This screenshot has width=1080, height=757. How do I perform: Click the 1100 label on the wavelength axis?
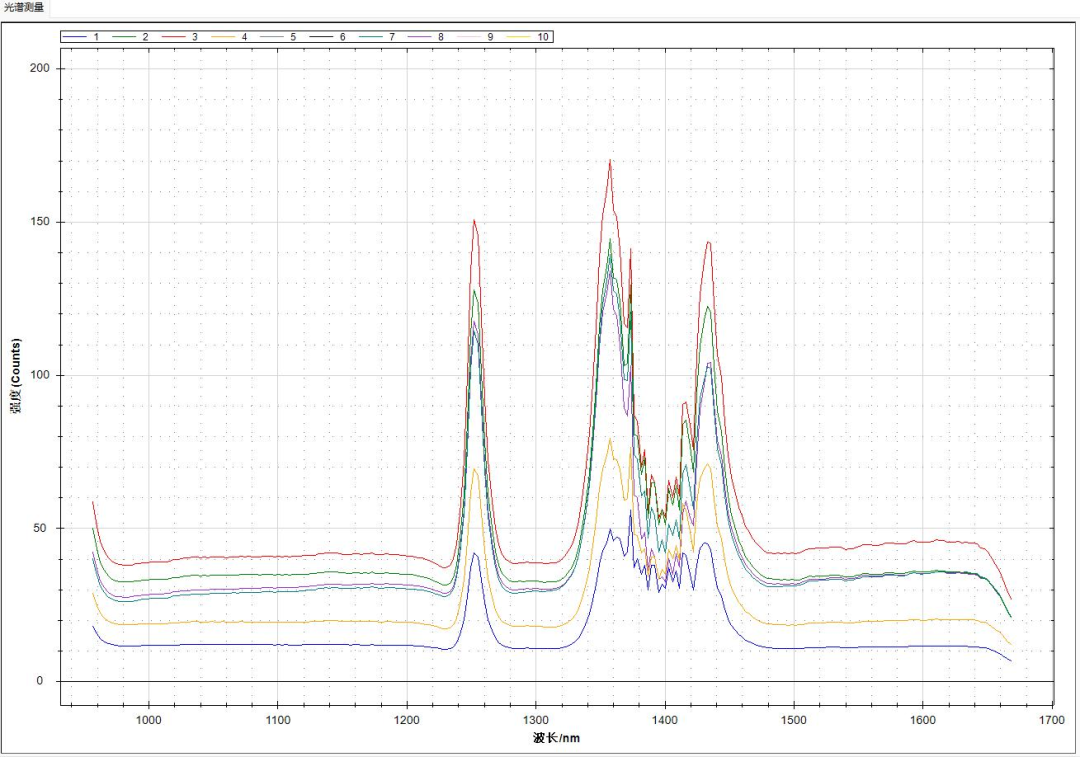tap(278, 720)
